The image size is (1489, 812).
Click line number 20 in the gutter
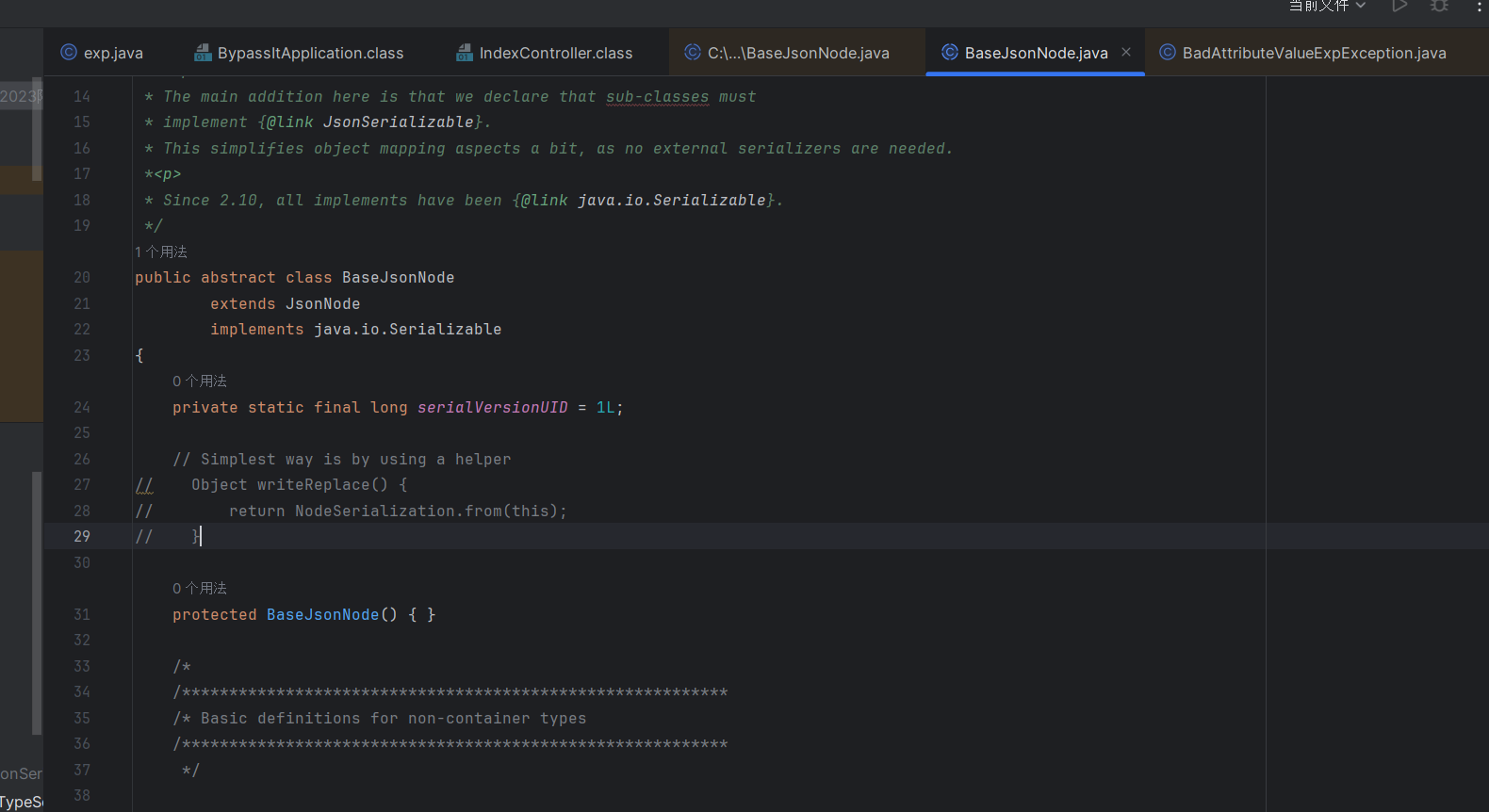(82, 277)
